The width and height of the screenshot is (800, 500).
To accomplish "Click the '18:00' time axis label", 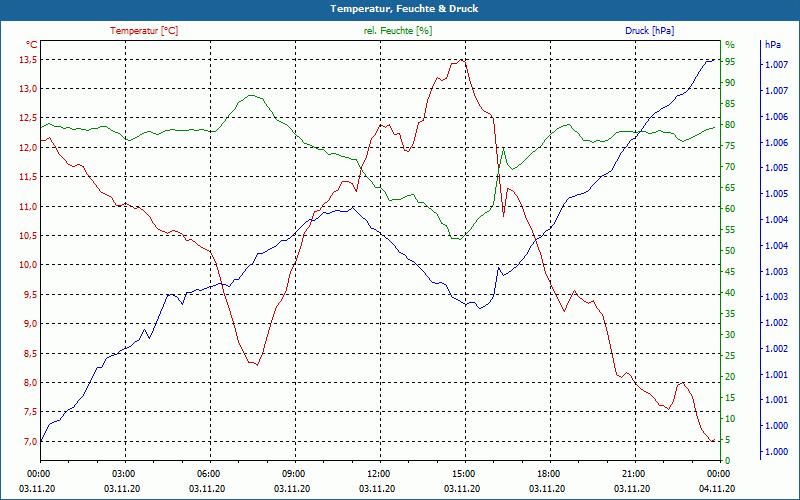I will 548,473.
